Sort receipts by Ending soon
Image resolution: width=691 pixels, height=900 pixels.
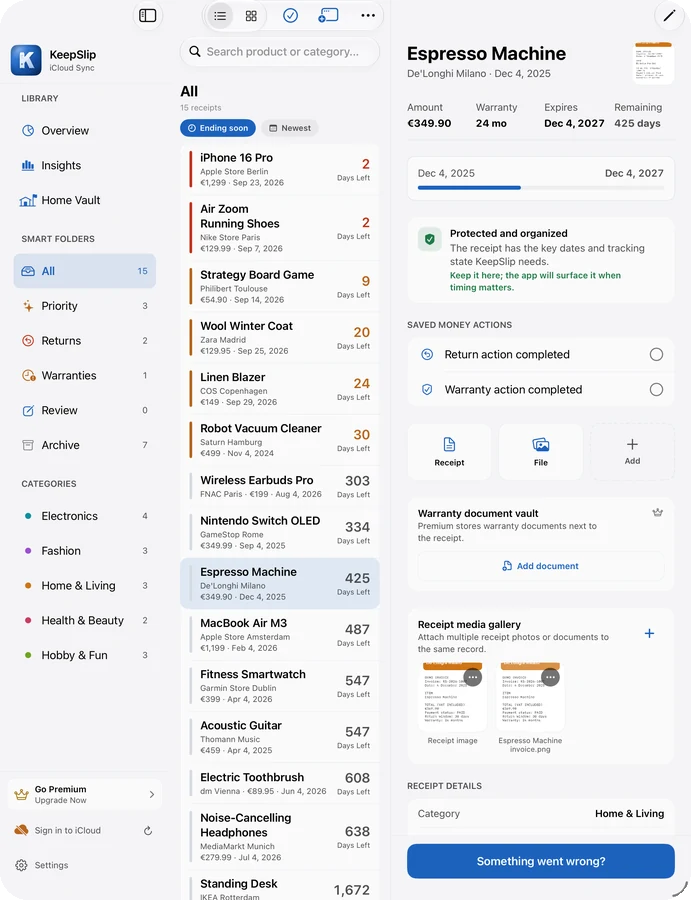(218, 128)
